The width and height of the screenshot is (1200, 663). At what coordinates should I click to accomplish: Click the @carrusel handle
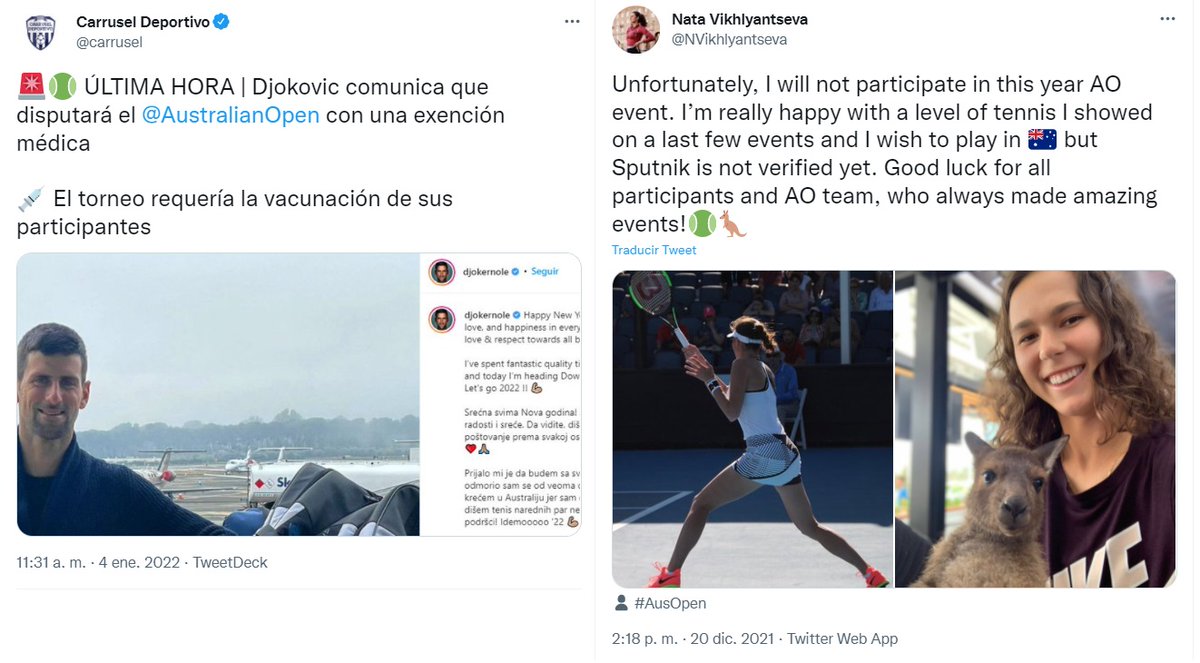109,42
